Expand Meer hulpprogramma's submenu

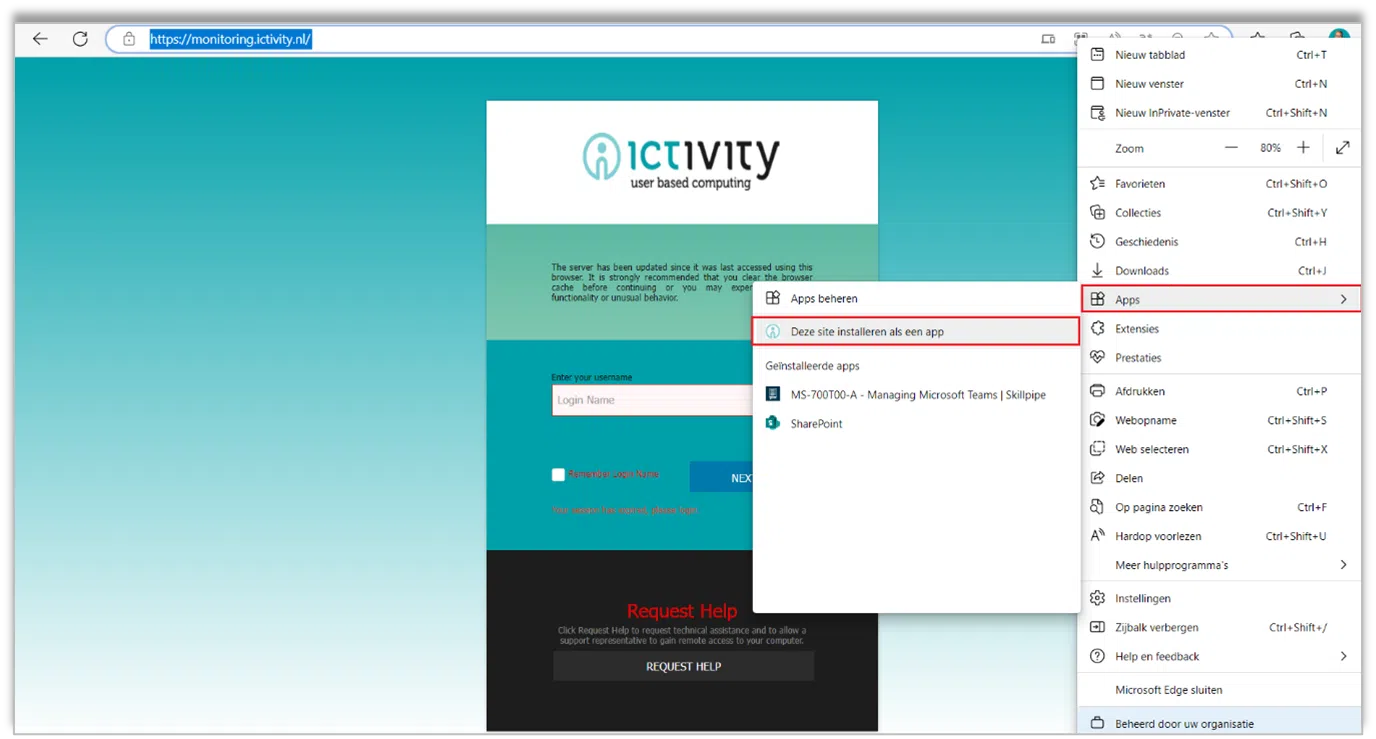pyautogui.click(x=1343, y=565)
